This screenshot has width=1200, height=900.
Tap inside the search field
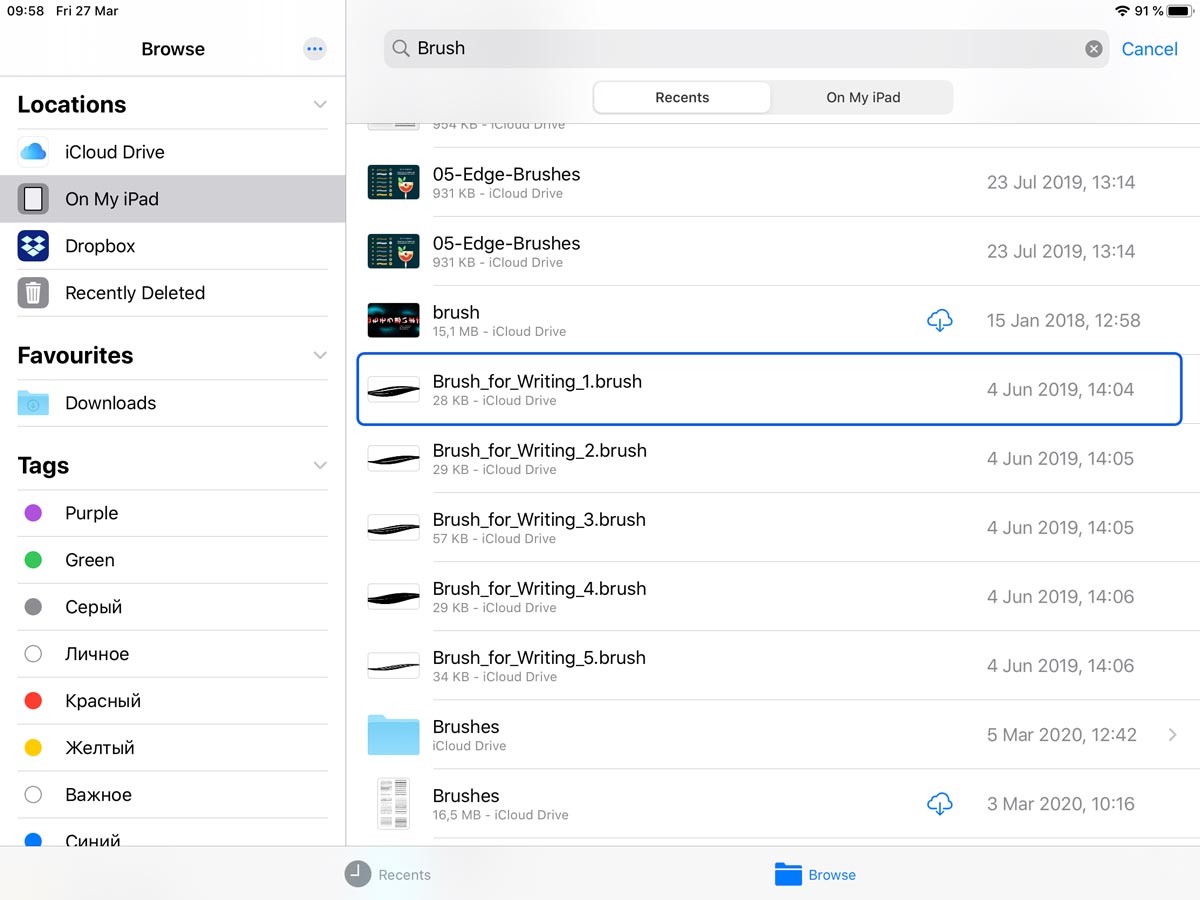point(700,48)
